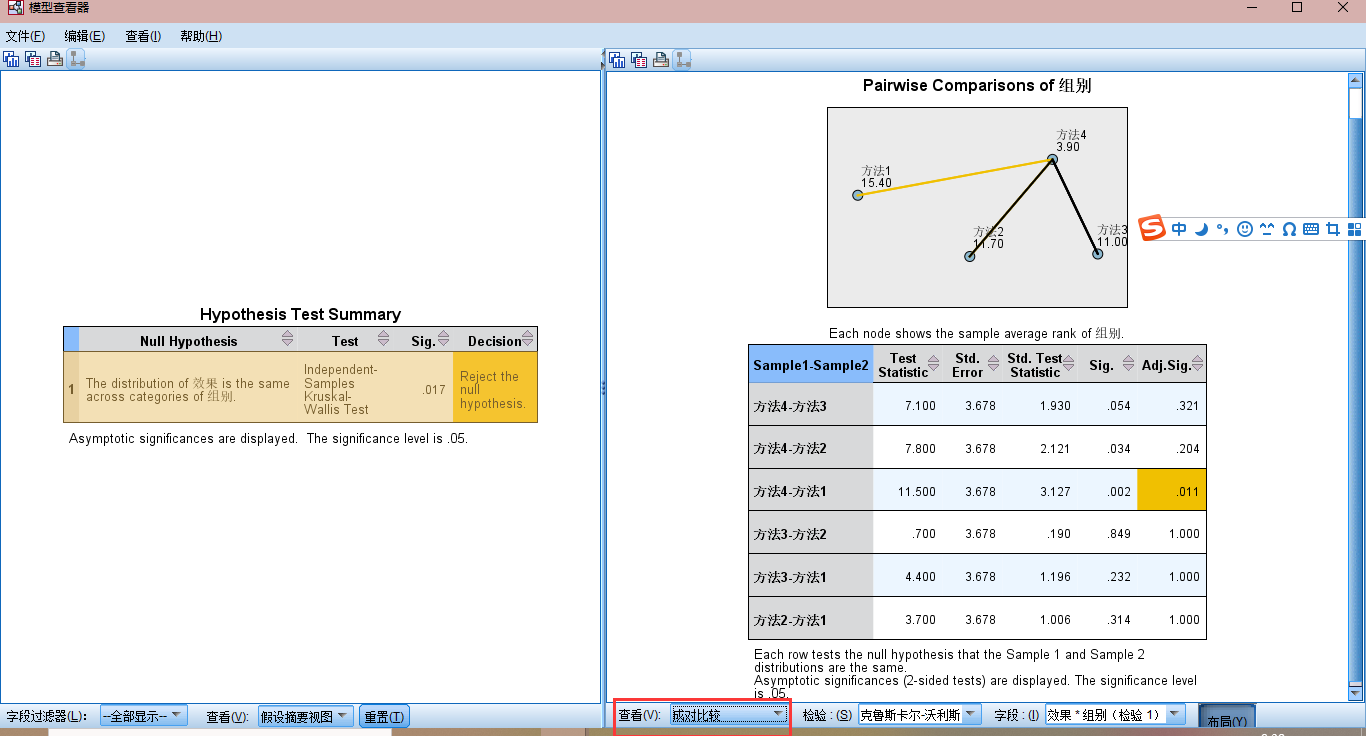This screenshot has height=736, width=1366.
Task: Open the 查看(I) menu
Action: point(143,36)
